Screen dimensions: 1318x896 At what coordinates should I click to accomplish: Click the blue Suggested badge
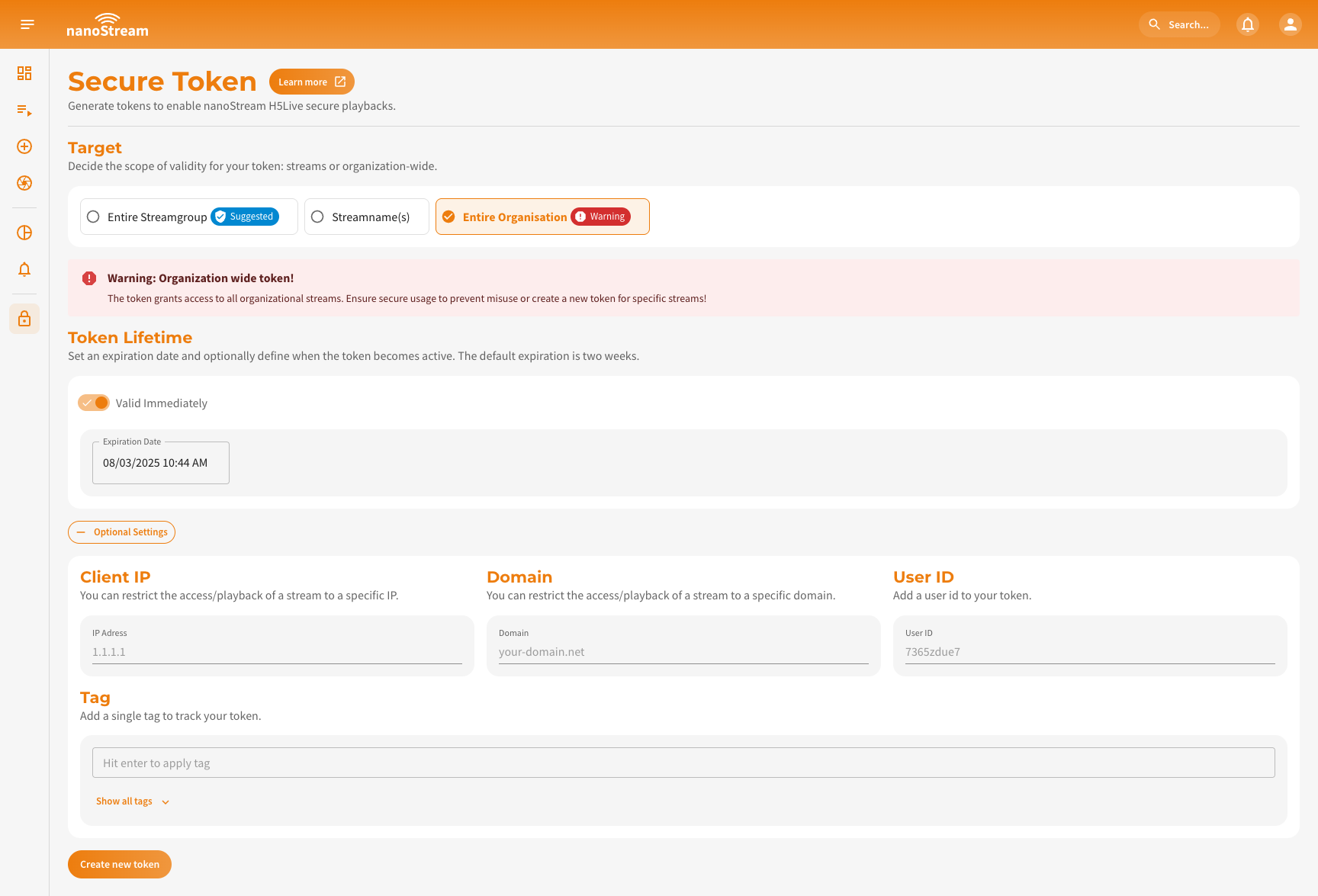point(245,217)
